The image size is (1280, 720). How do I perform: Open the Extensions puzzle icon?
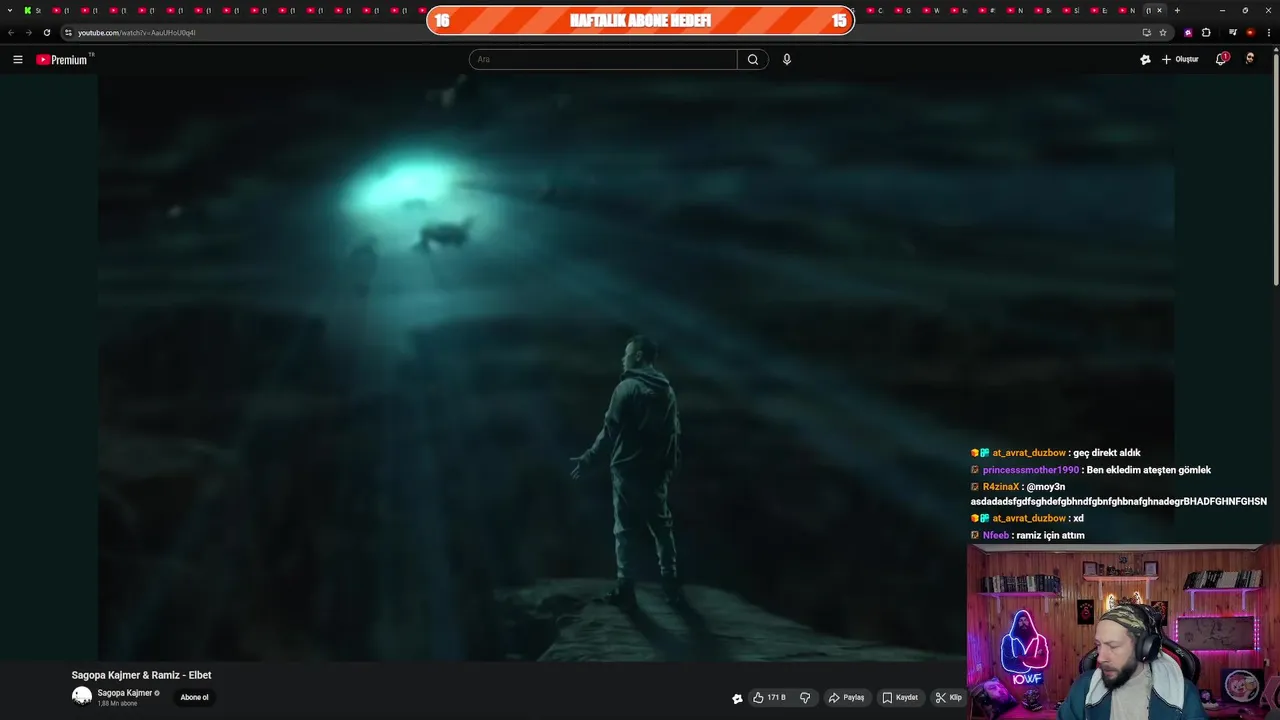click(1206, 32)
